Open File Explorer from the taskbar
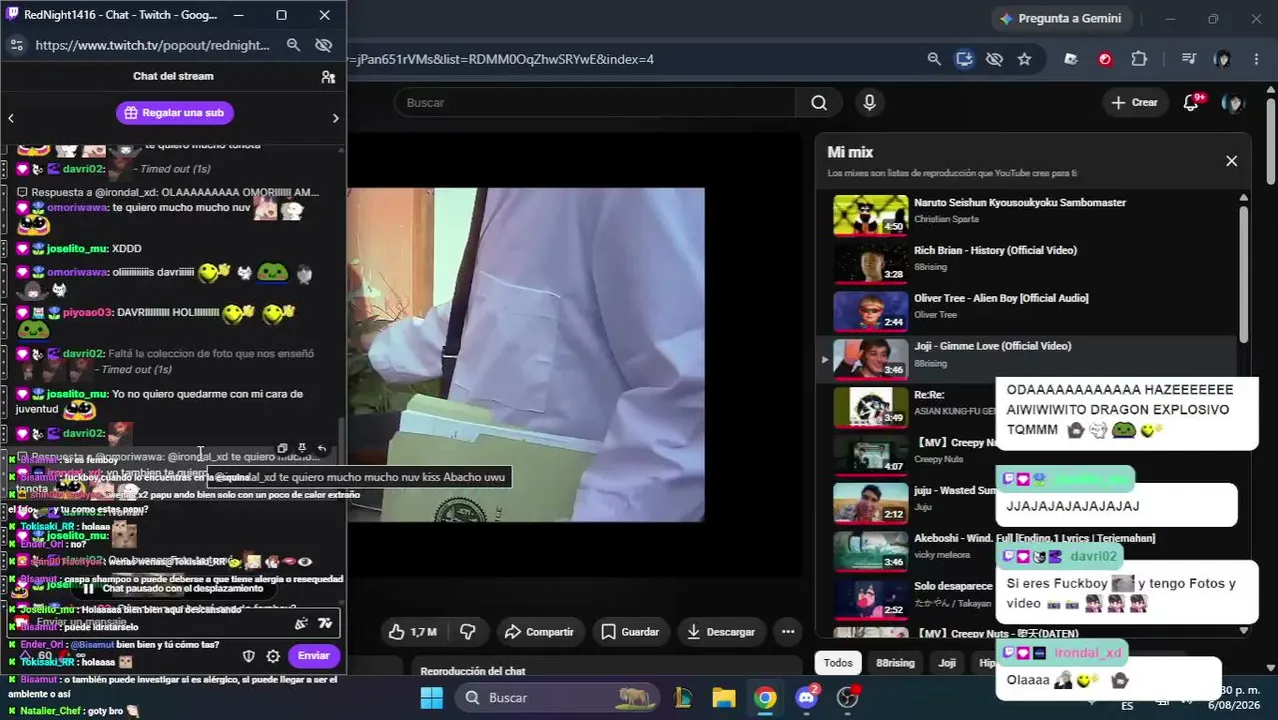 pos(724,697)
